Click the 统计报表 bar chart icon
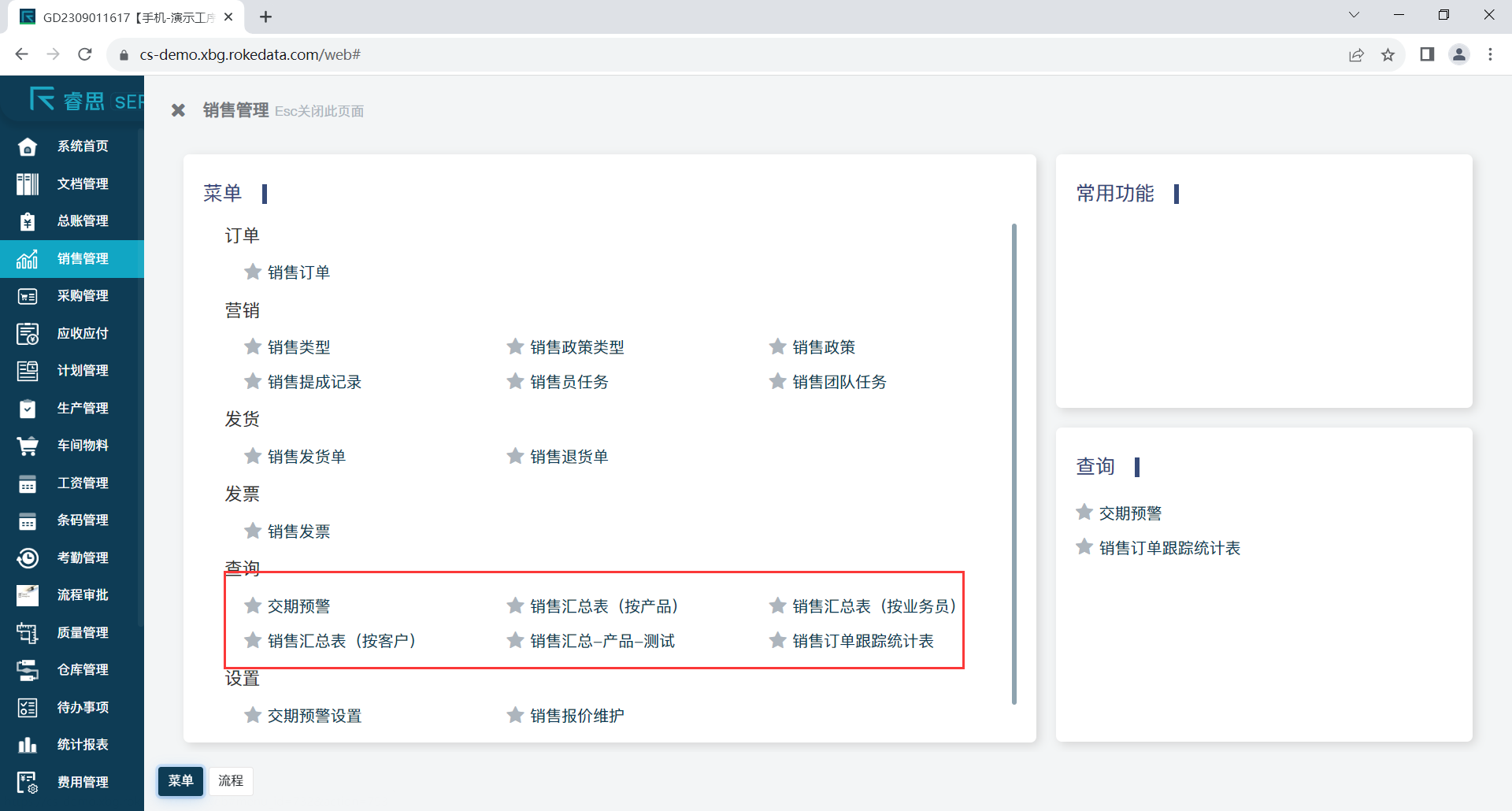 (x=28, y=745)
